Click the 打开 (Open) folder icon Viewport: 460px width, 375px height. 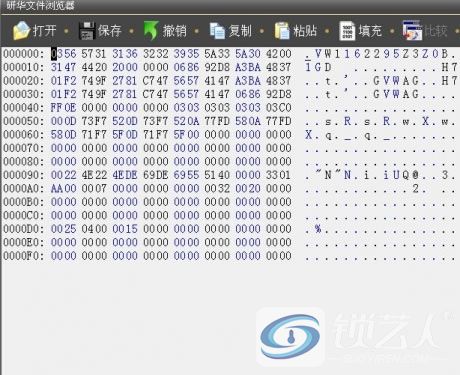tap(21, 31)
